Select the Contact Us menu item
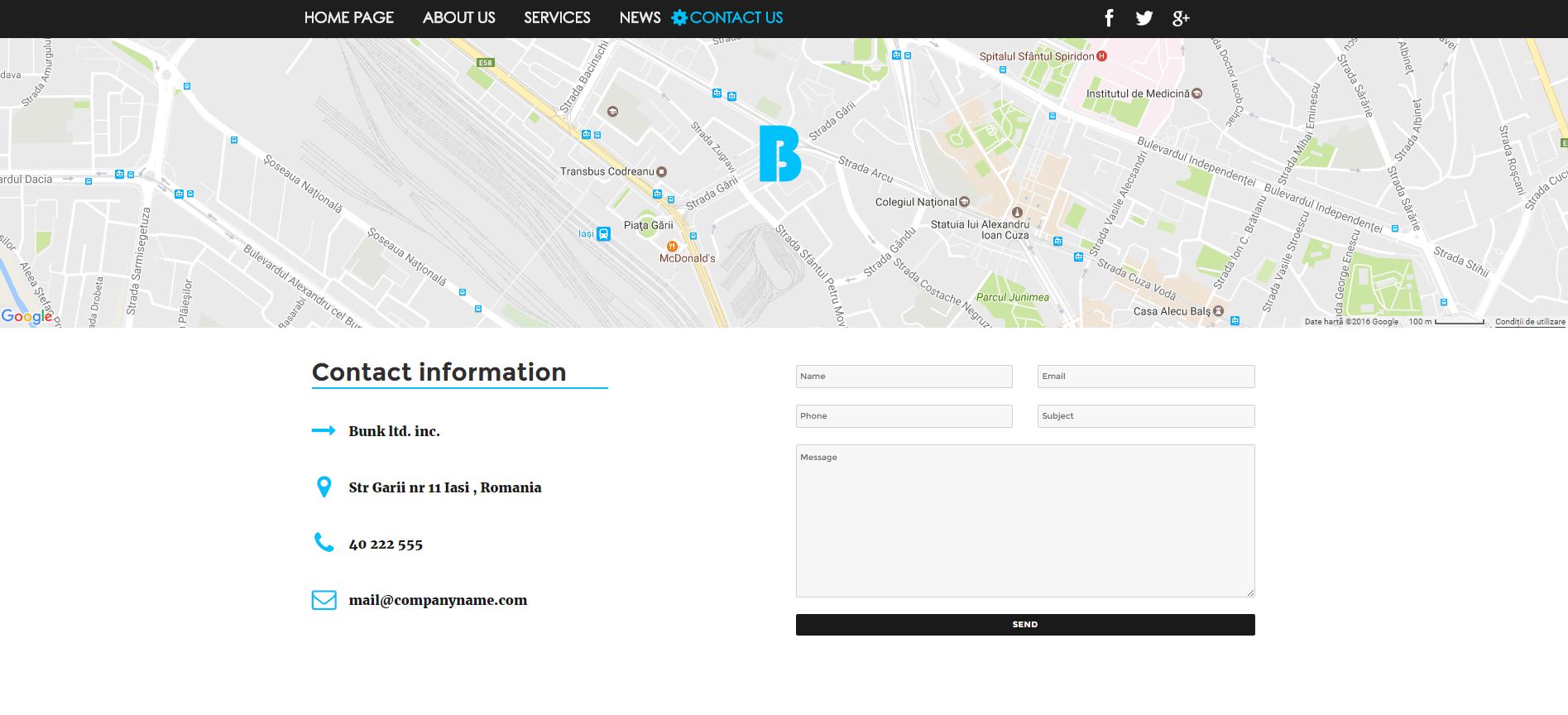The image size is (1568, 715). pyautogui.click(x=736, y=17)
